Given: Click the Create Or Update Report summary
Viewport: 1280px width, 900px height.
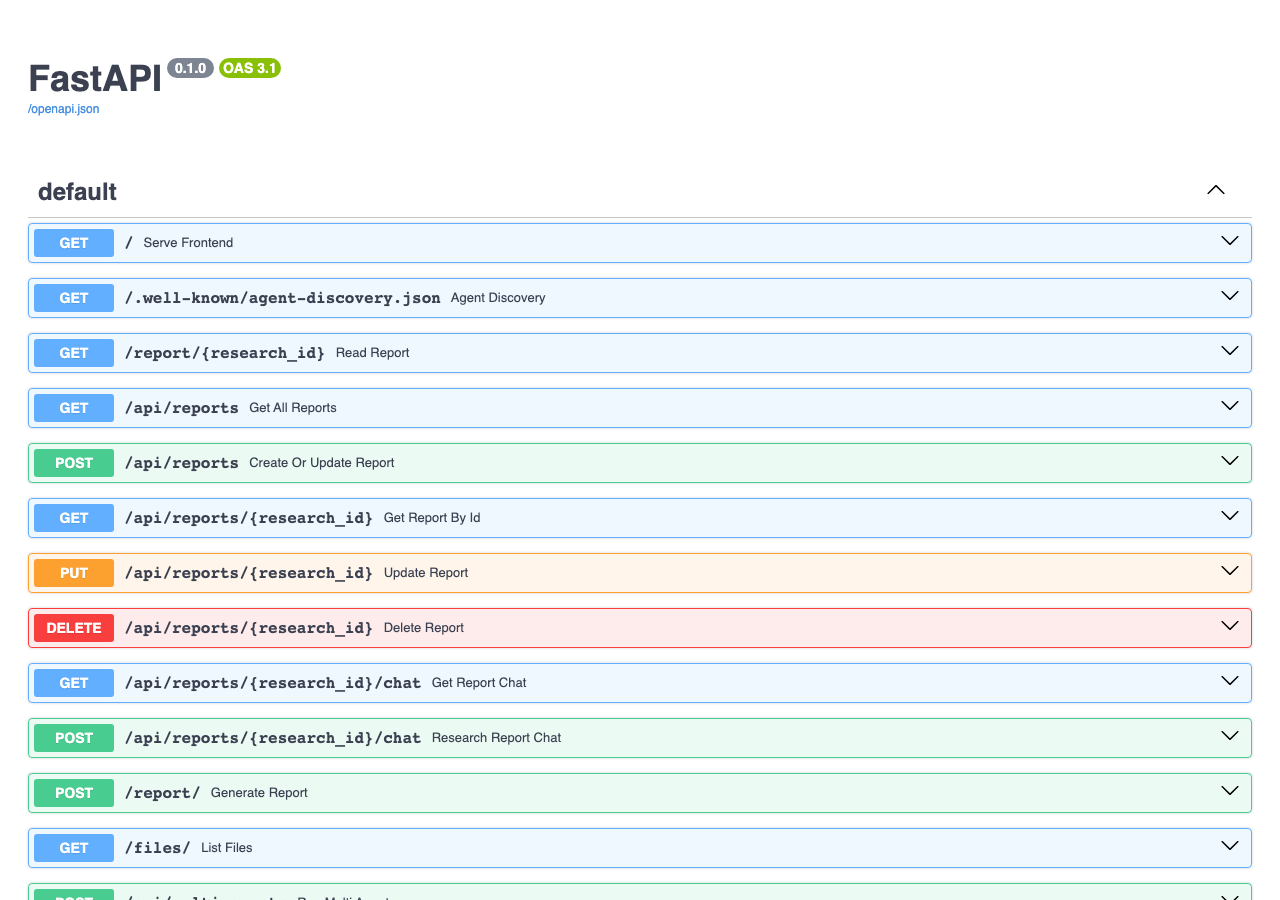Looking at the screenshot, I should point(322,463).
